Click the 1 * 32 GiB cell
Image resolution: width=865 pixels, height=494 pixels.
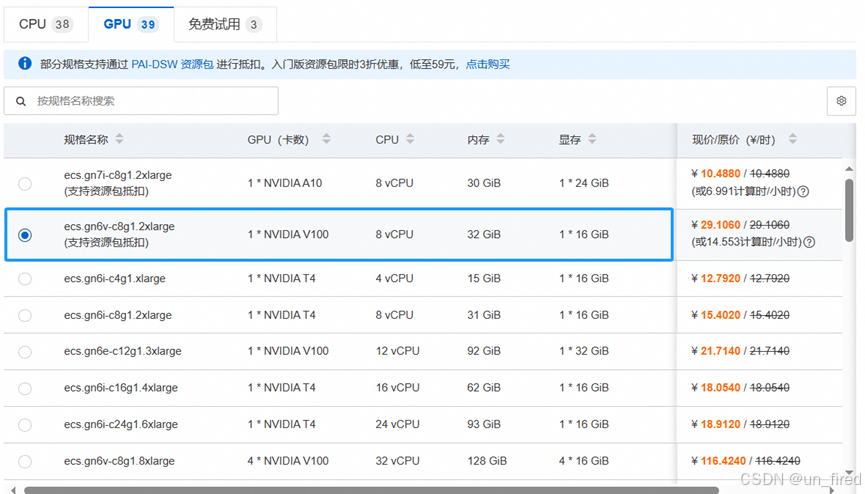[x=584, y=351]
